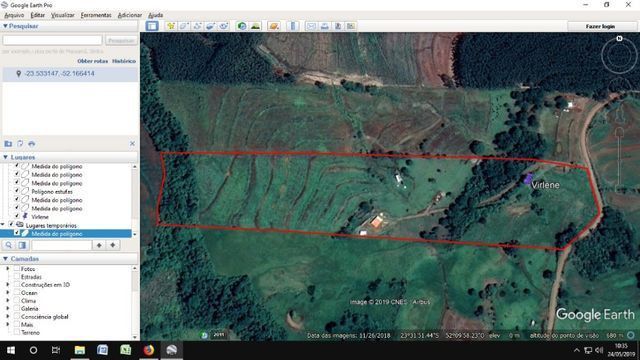Add a new placemark pin

[171, 26]
